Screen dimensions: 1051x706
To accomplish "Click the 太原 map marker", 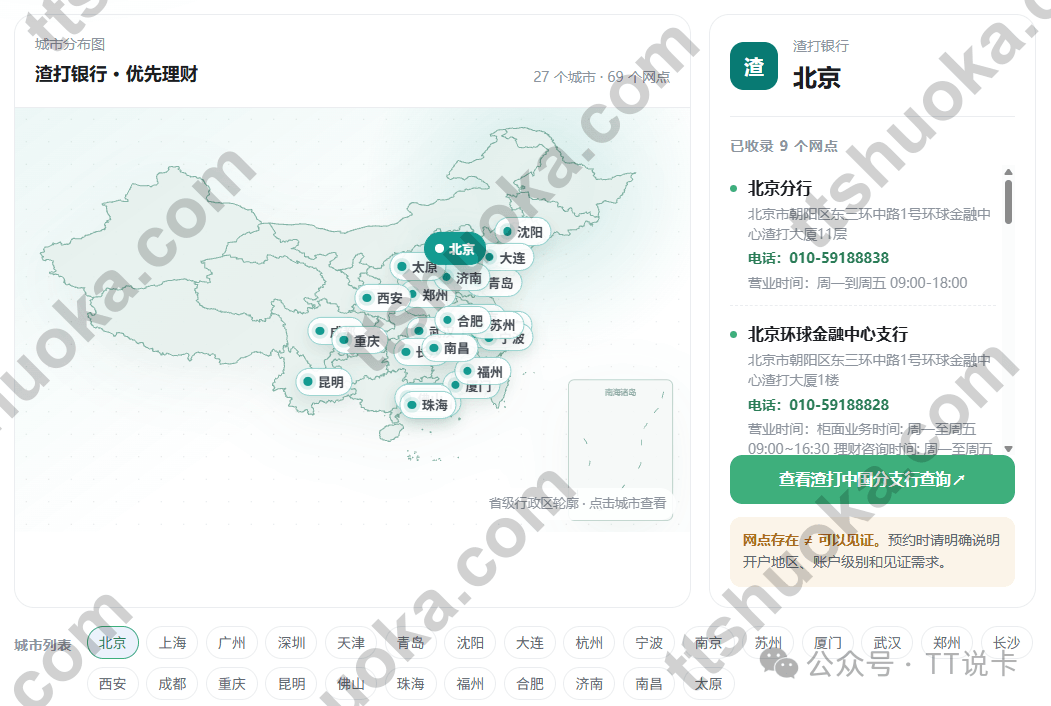I will point(416,267).
